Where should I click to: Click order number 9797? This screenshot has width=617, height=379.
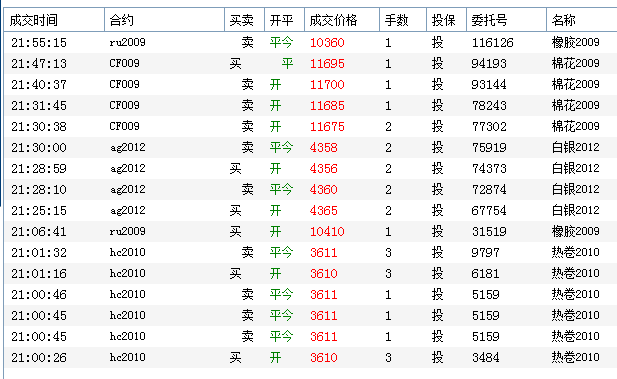[x=486, y=252]
